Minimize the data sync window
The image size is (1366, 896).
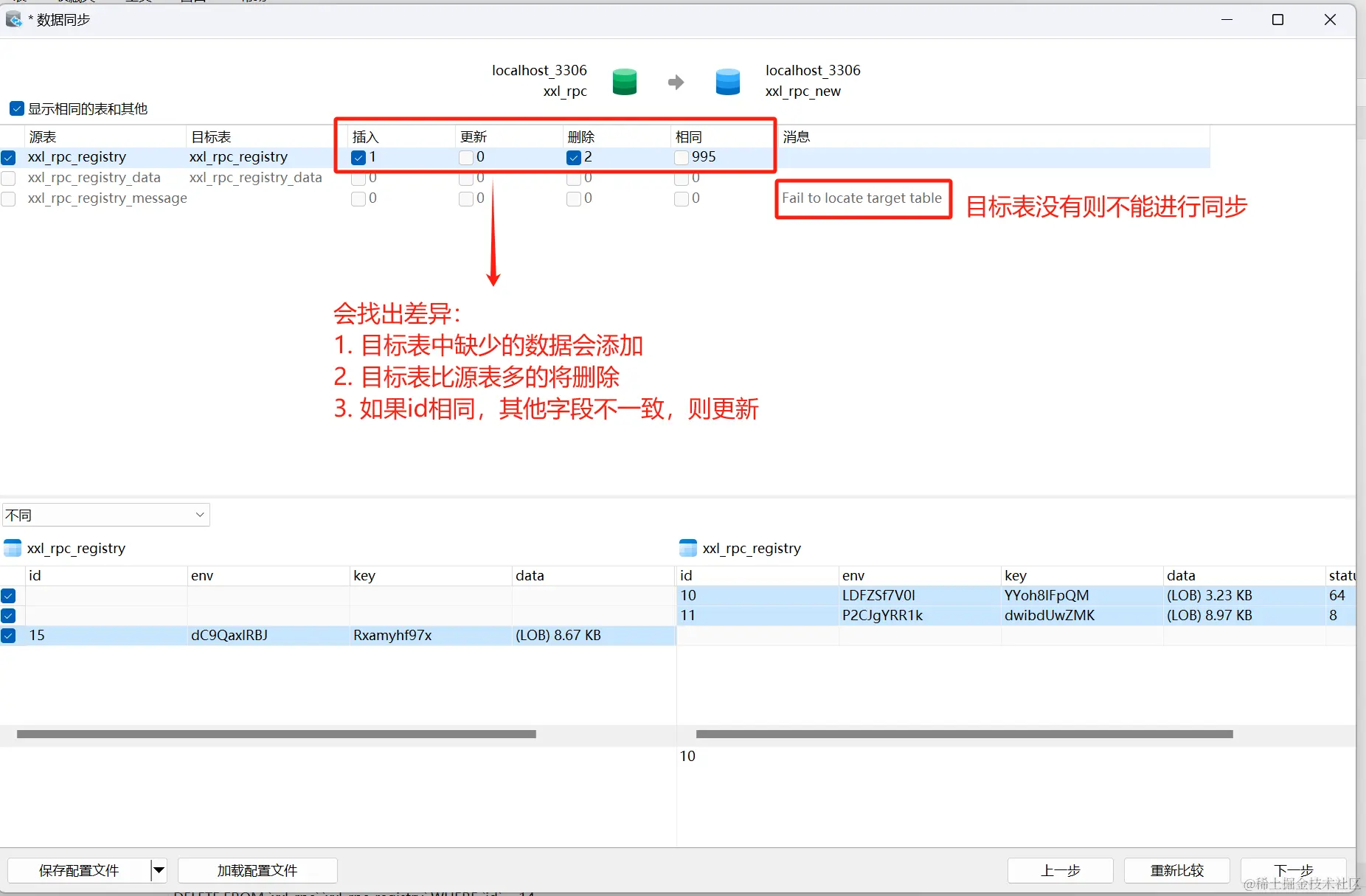coord(1227,20)
